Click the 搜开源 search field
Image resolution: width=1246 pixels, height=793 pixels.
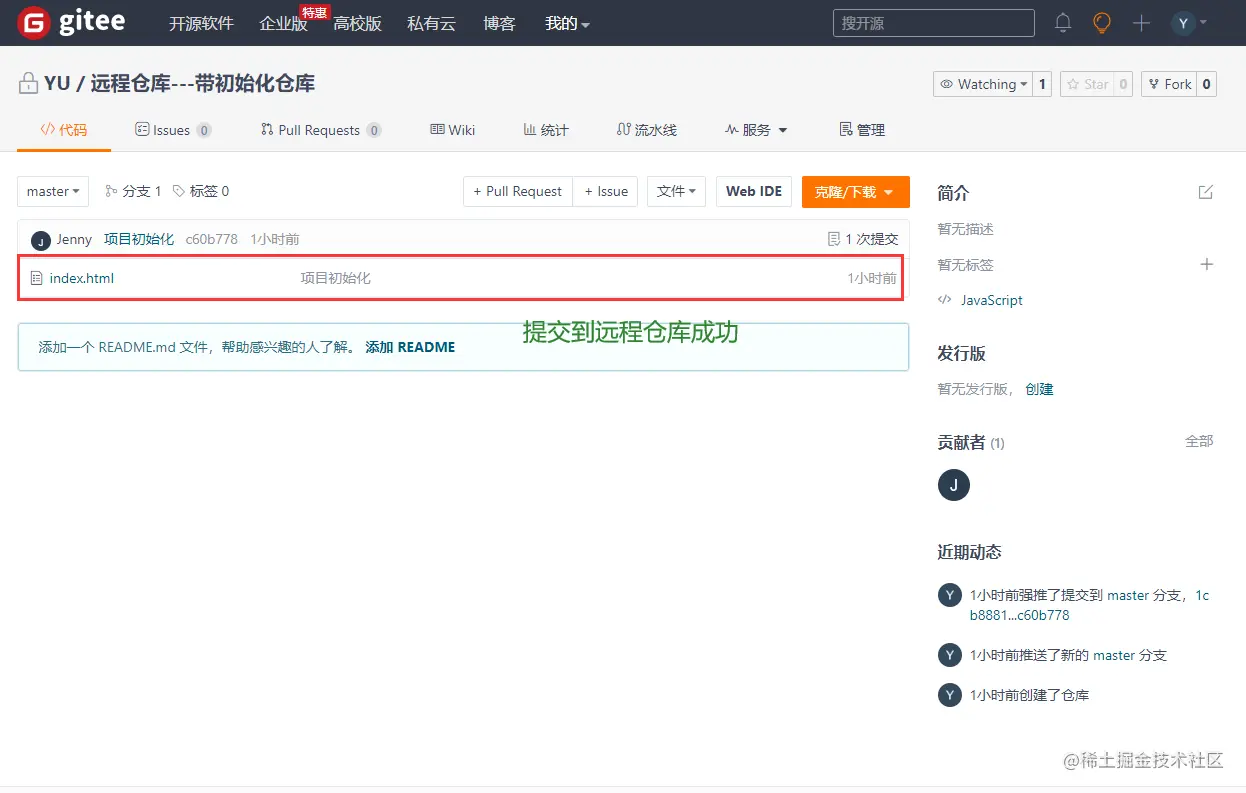pyautogui.click(x=932, y=22)
